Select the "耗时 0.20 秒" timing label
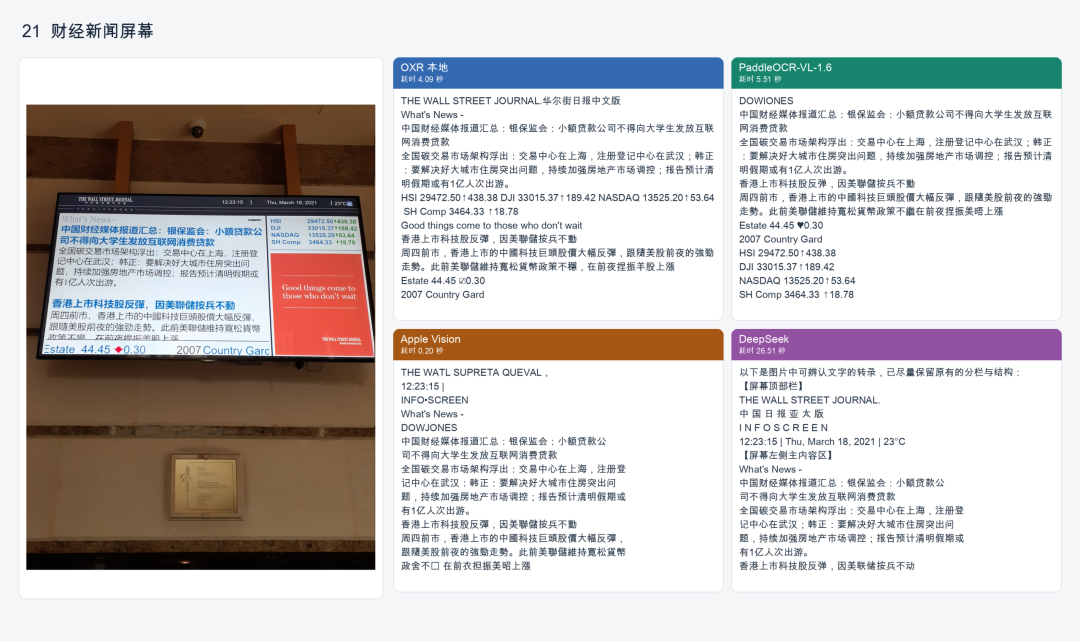Viewport: 1080px width, 641px height. [x=422, y=351]
